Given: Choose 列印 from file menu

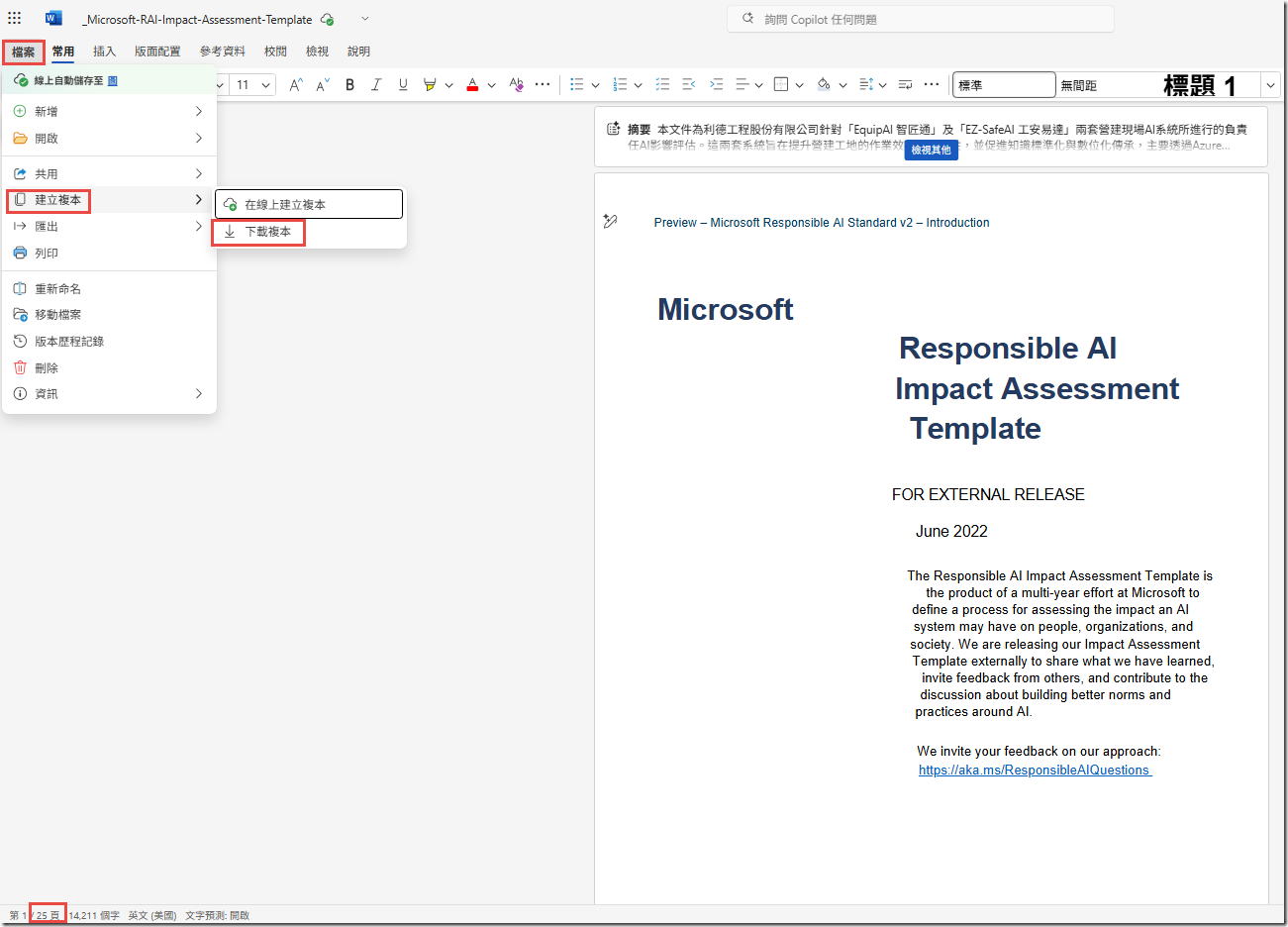Looking at the screenshot, I should point(109,253).
